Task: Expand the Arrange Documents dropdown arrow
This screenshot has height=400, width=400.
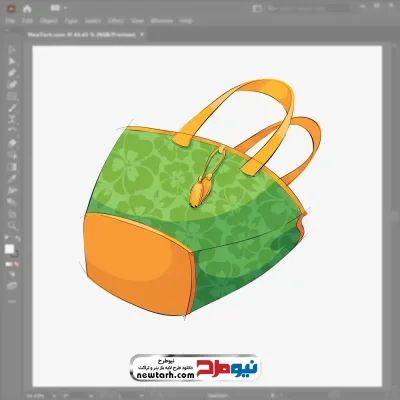Action: 65,8
